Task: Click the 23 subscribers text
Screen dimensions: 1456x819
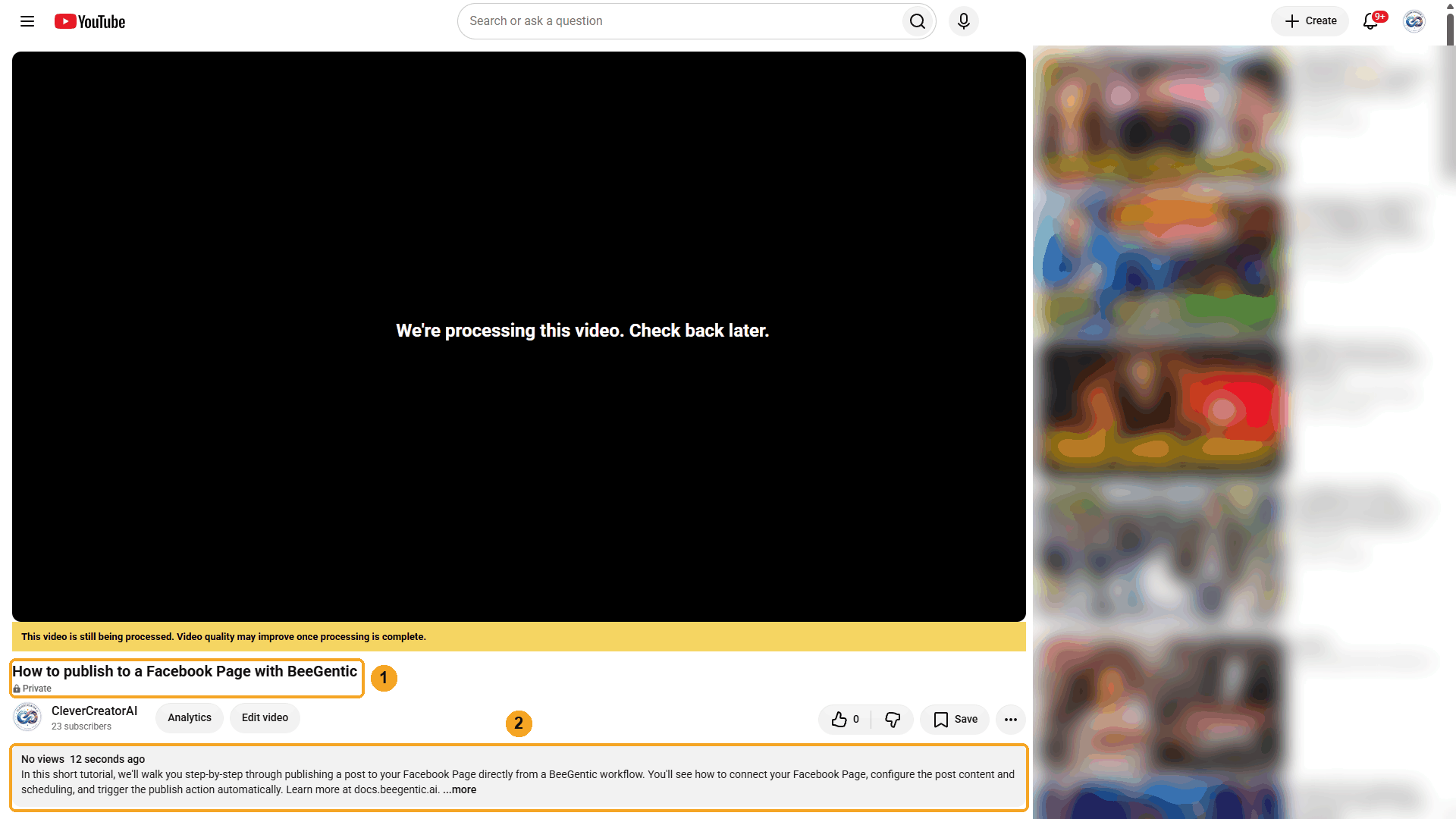Action: 81,726
